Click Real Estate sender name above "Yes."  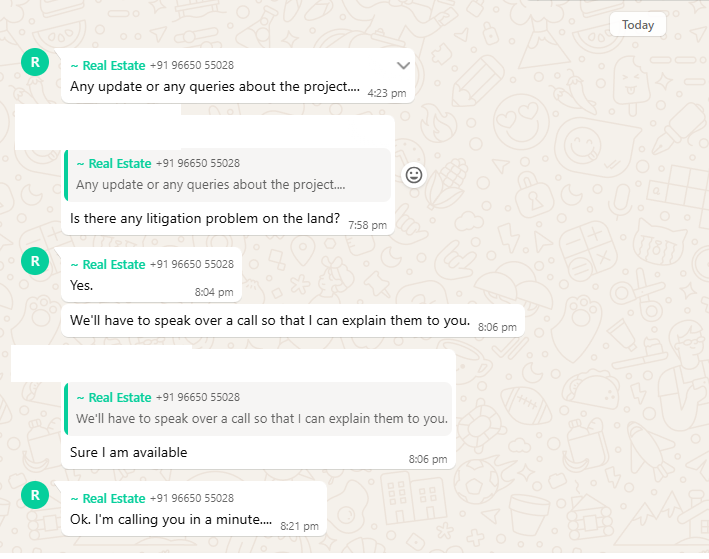pyautogui.click(x=108, y=264)
